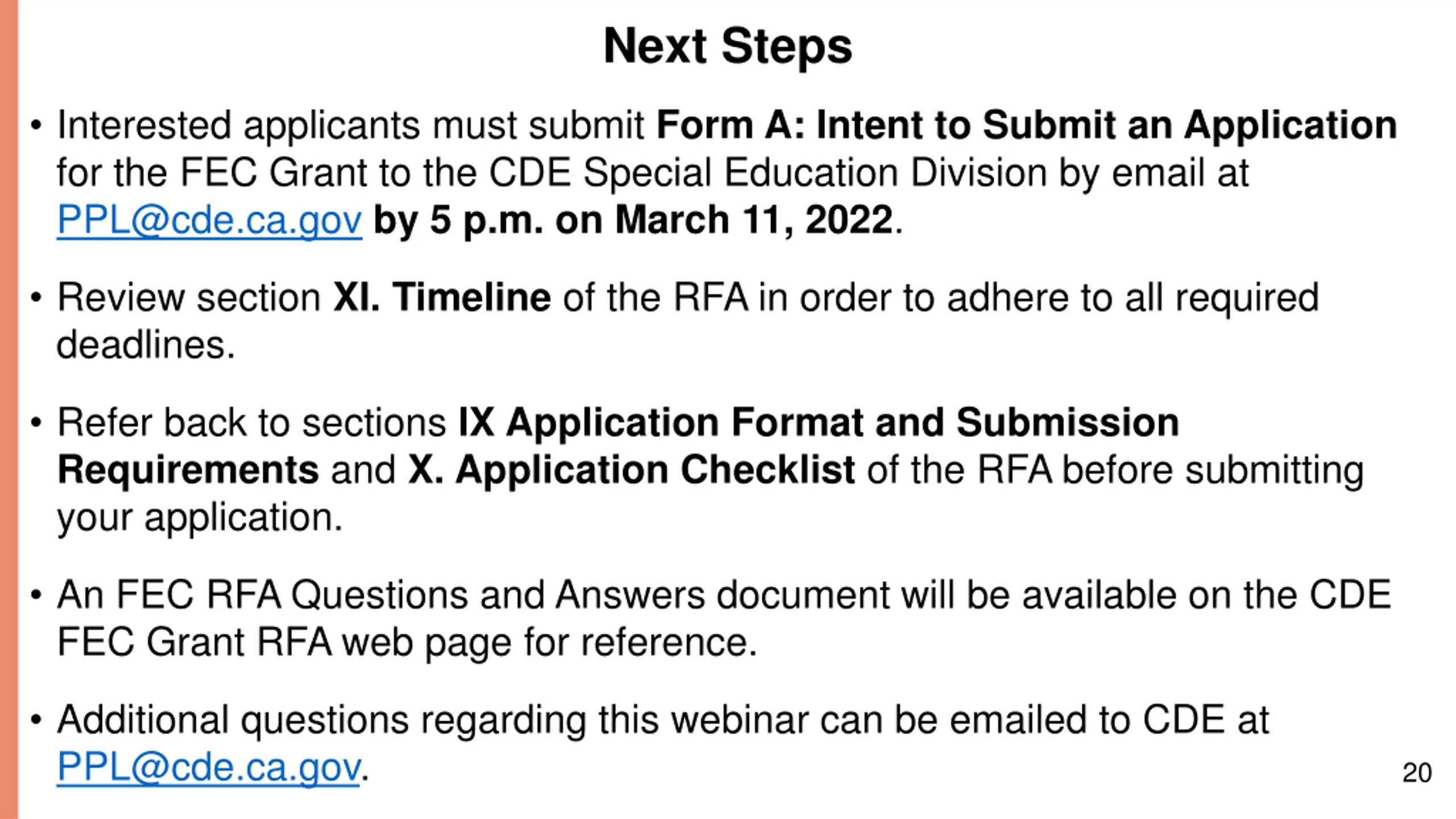
Task: Click the orange bar on slide edge
Action: coord(9,409)
